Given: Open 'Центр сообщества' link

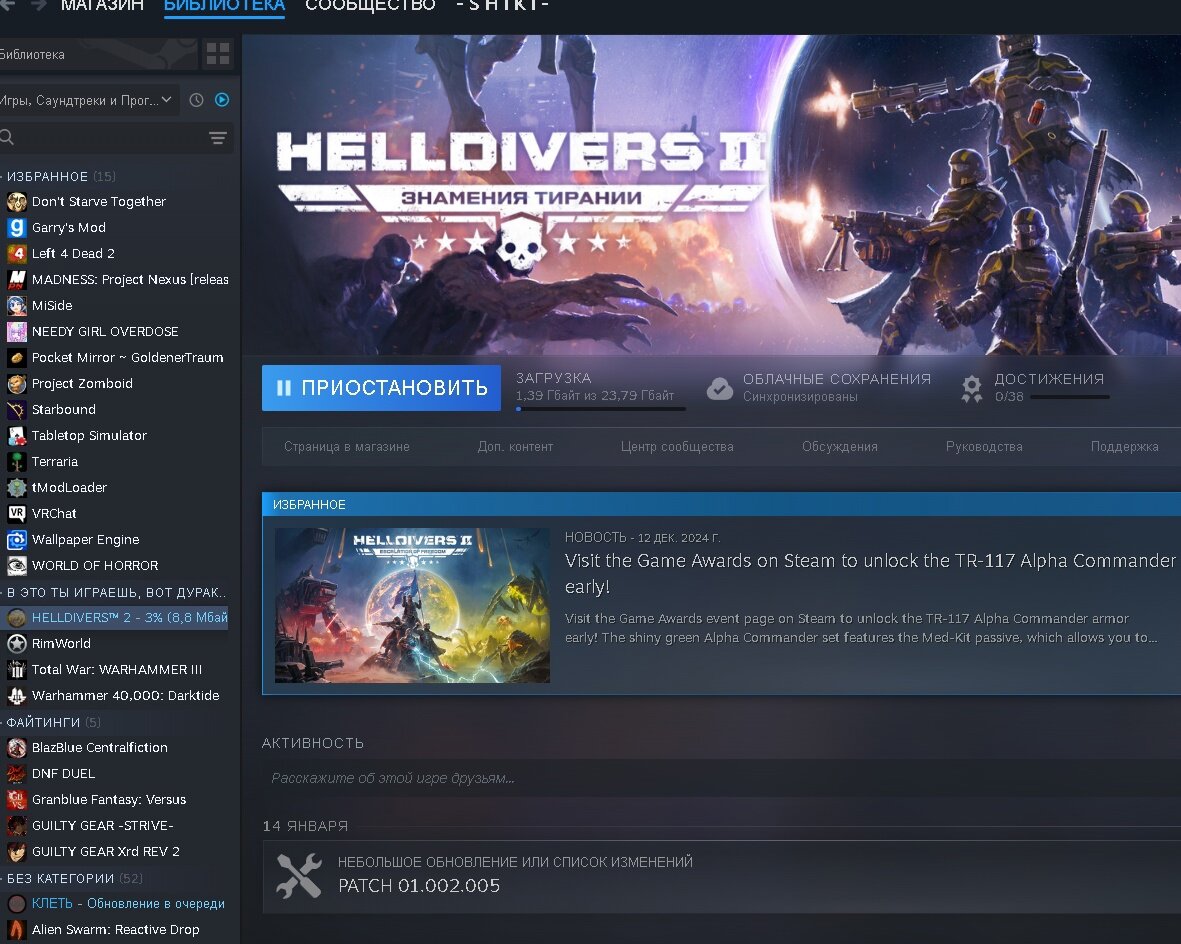Looking at the screenshot, I should (x=677, y=446).
